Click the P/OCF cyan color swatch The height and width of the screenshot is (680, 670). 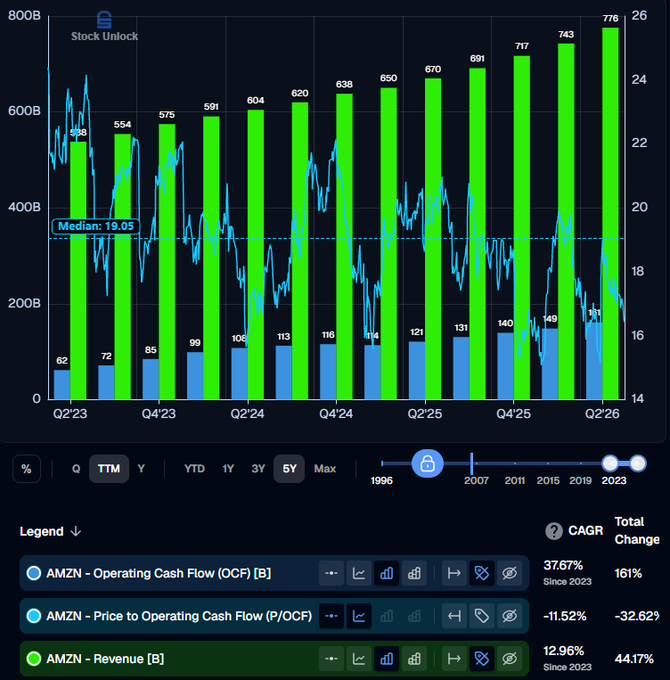(34, 616)
